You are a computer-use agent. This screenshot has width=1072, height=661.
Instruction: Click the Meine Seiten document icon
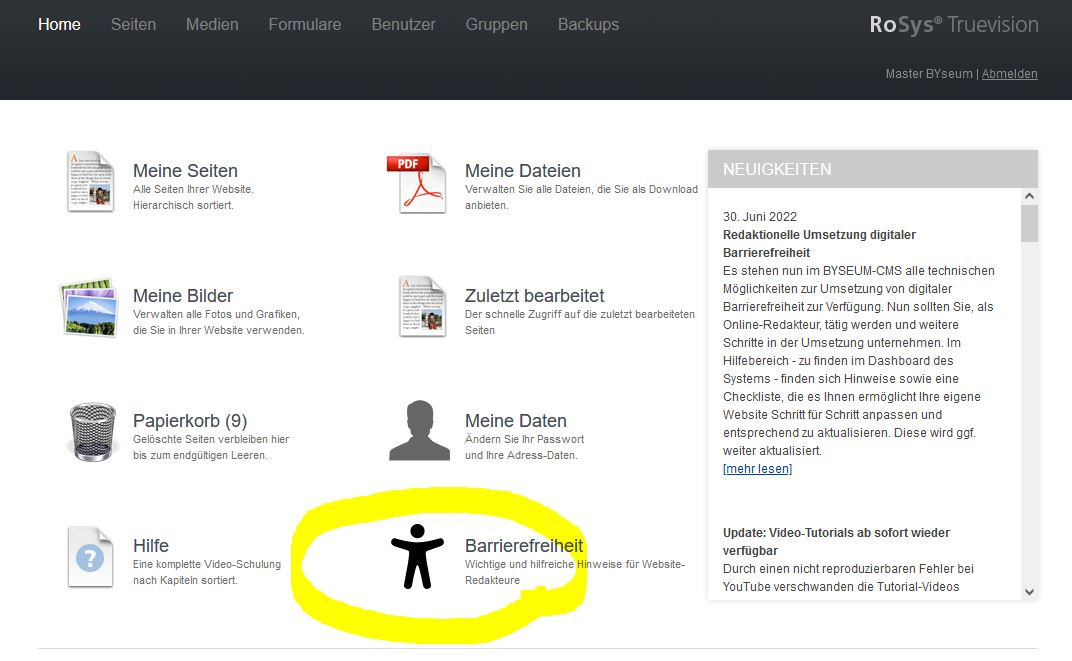coord(90,181)
